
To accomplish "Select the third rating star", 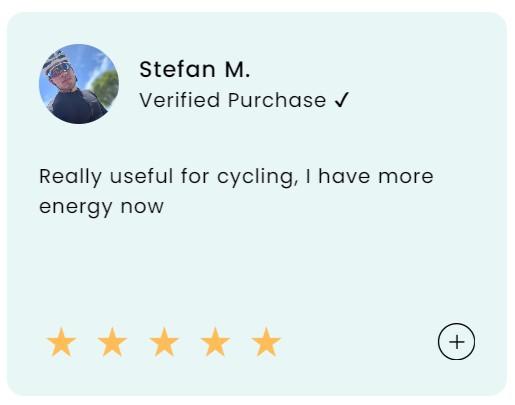I will (x=164, y=342).
